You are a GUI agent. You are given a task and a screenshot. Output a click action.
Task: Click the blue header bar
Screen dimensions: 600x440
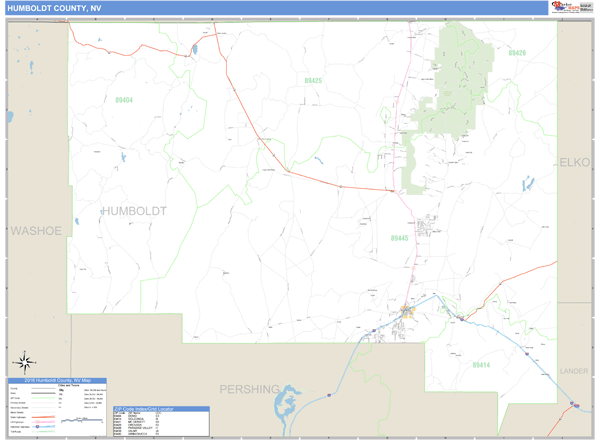pyautogui.click(x=300, y=8)
